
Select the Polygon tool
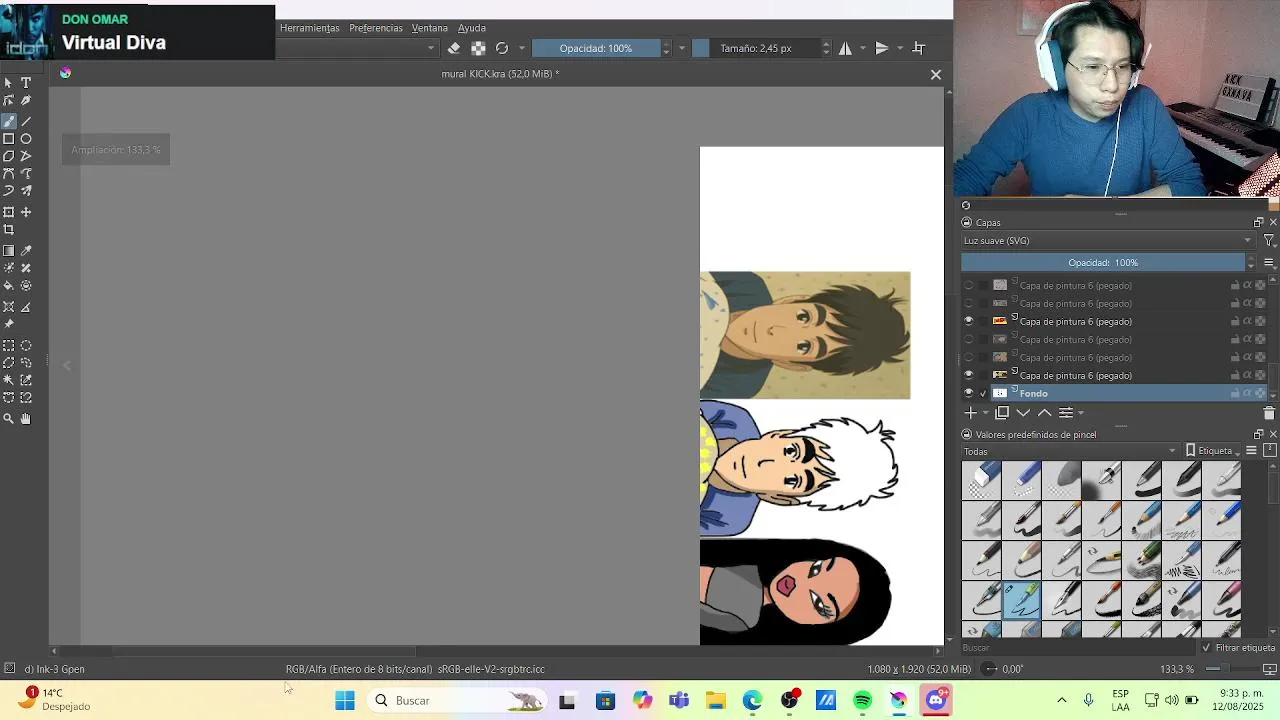pyautogui.click(x=9, y=156)
